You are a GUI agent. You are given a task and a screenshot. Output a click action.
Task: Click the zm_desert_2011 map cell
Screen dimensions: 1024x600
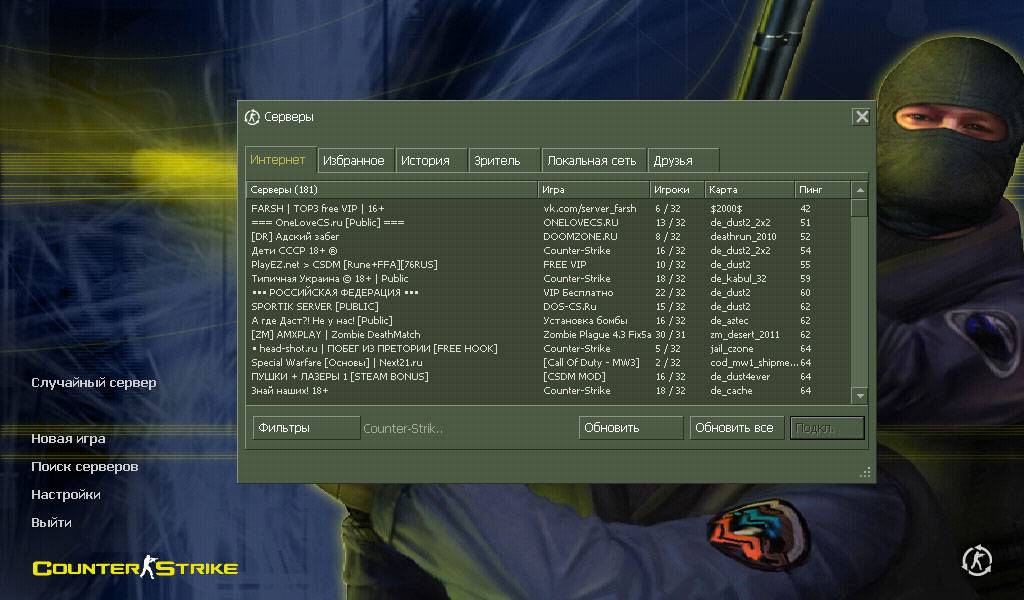[745, 335]
